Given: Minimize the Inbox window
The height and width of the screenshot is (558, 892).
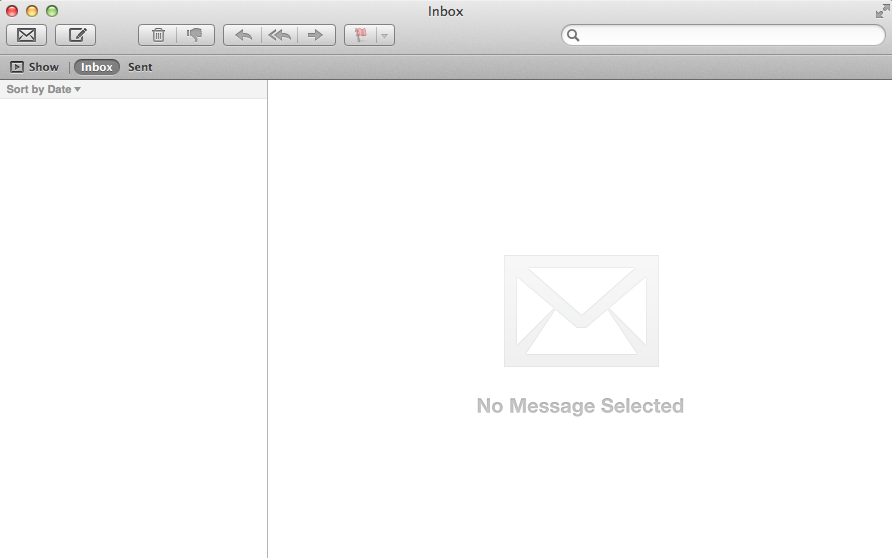Looking at the screenshot, I should tap(32, 11).
